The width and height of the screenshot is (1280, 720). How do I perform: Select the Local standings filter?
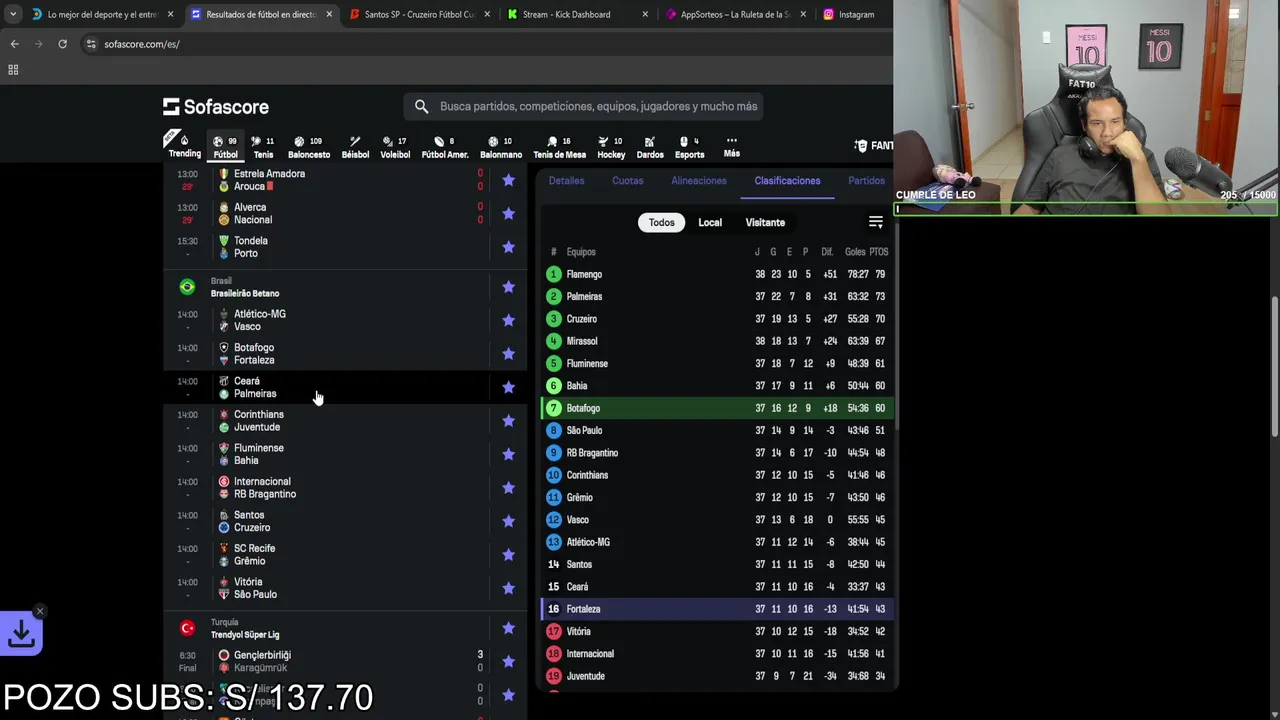tap(710, 222)
